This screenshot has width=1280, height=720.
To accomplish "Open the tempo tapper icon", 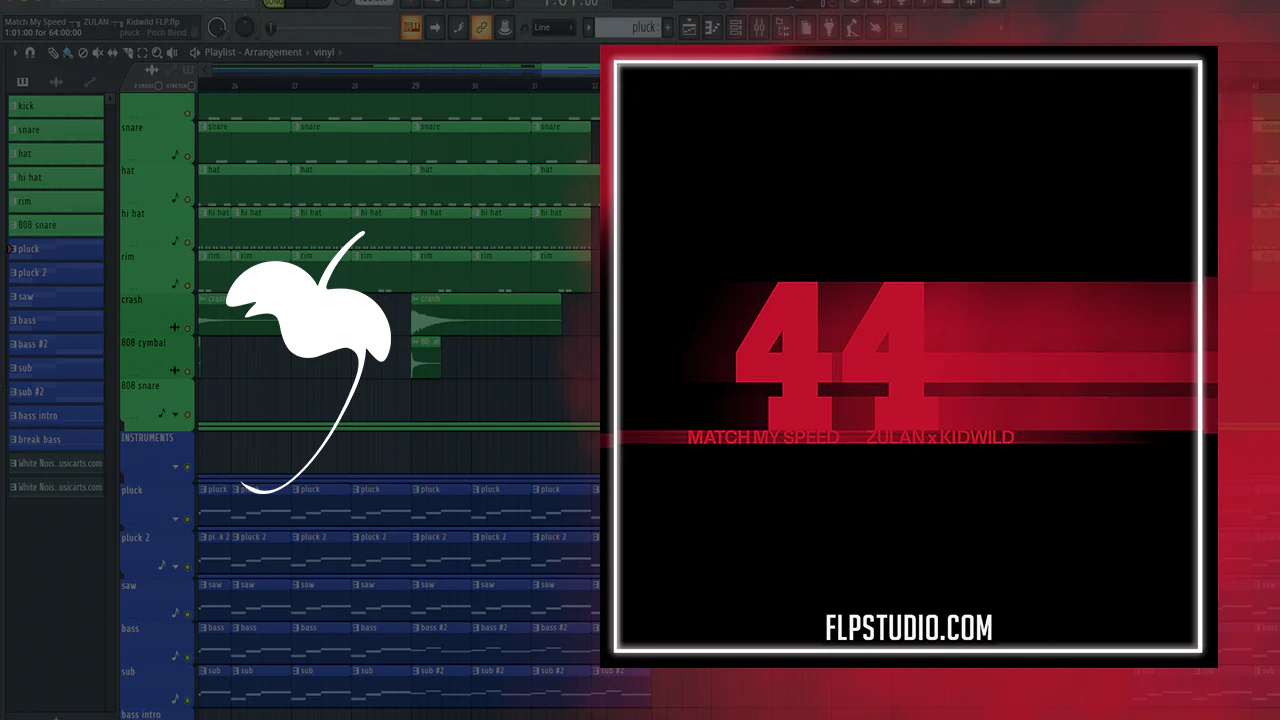I will pyautogui.click(x=853, y=28).
